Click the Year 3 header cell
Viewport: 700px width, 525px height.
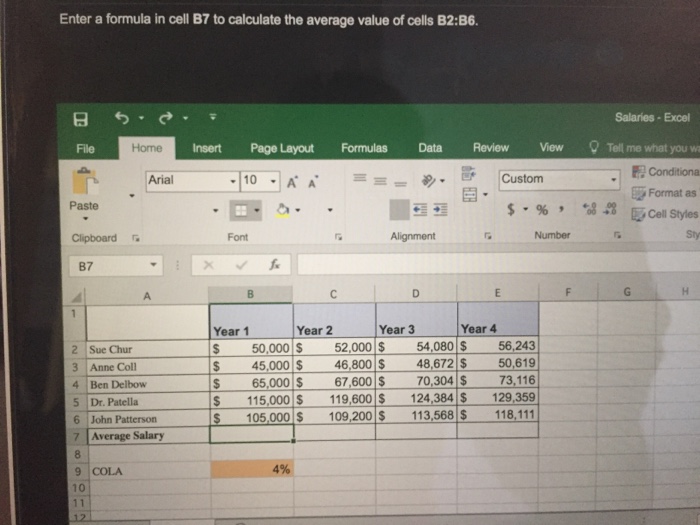(417, 321)
